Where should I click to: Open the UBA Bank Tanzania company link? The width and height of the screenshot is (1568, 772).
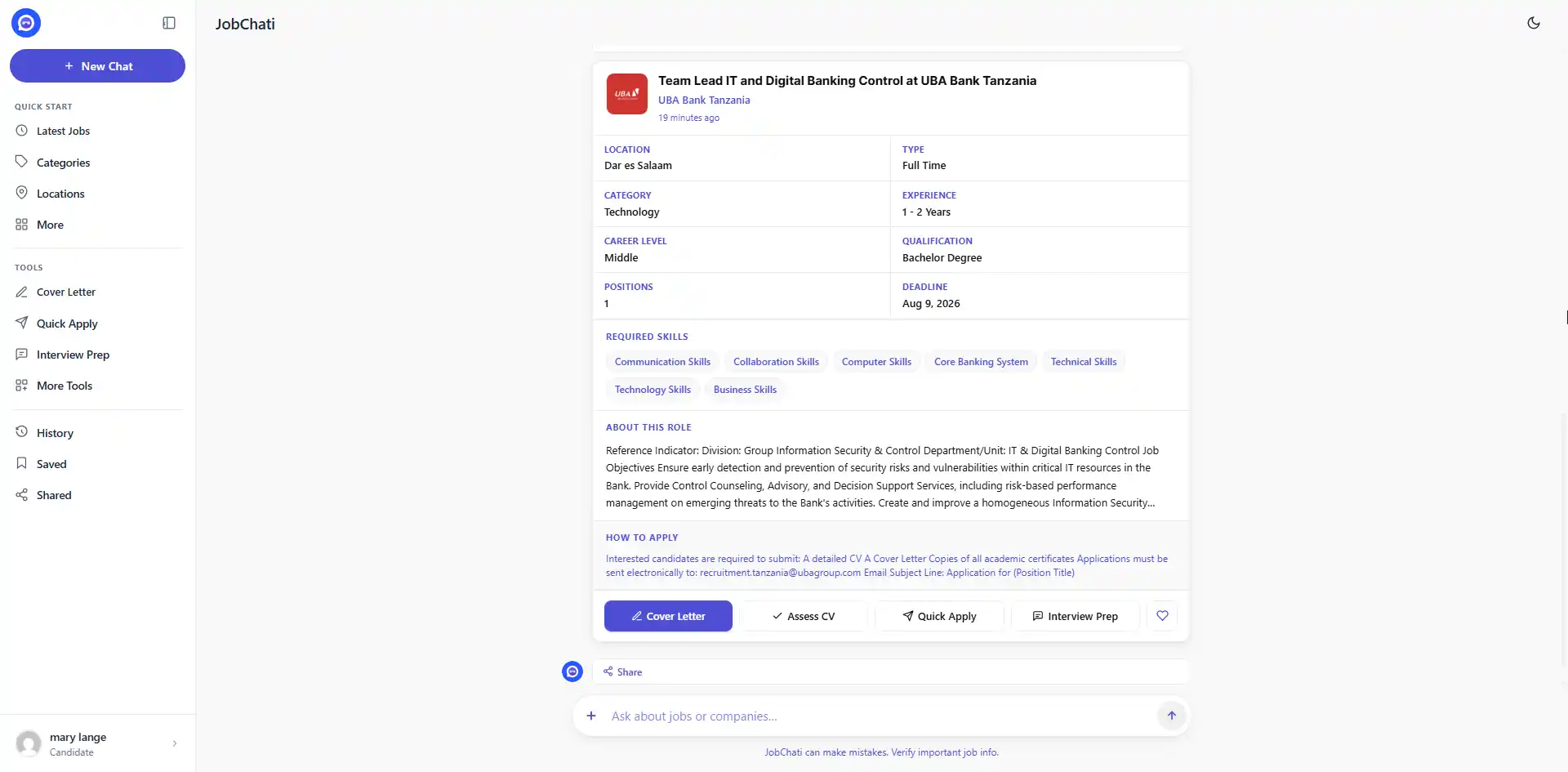704,100
